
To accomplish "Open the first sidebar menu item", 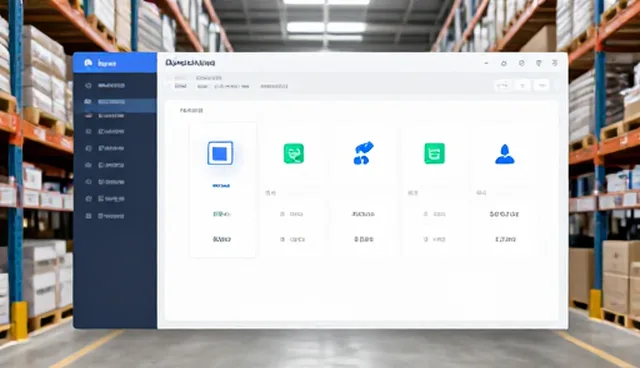I will point(115,86).
